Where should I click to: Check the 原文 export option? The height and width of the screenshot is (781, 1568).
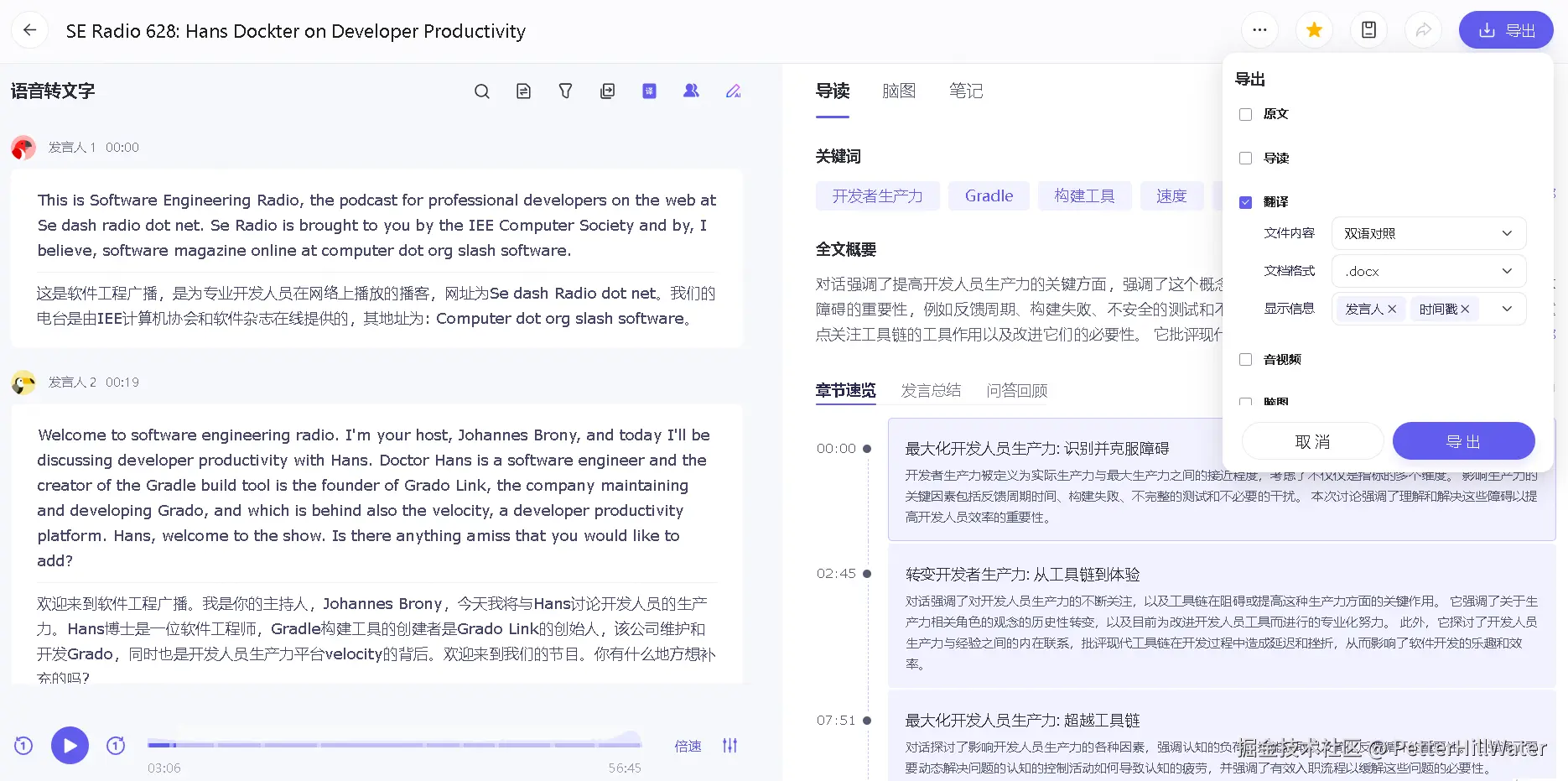tap(1245, 114)
